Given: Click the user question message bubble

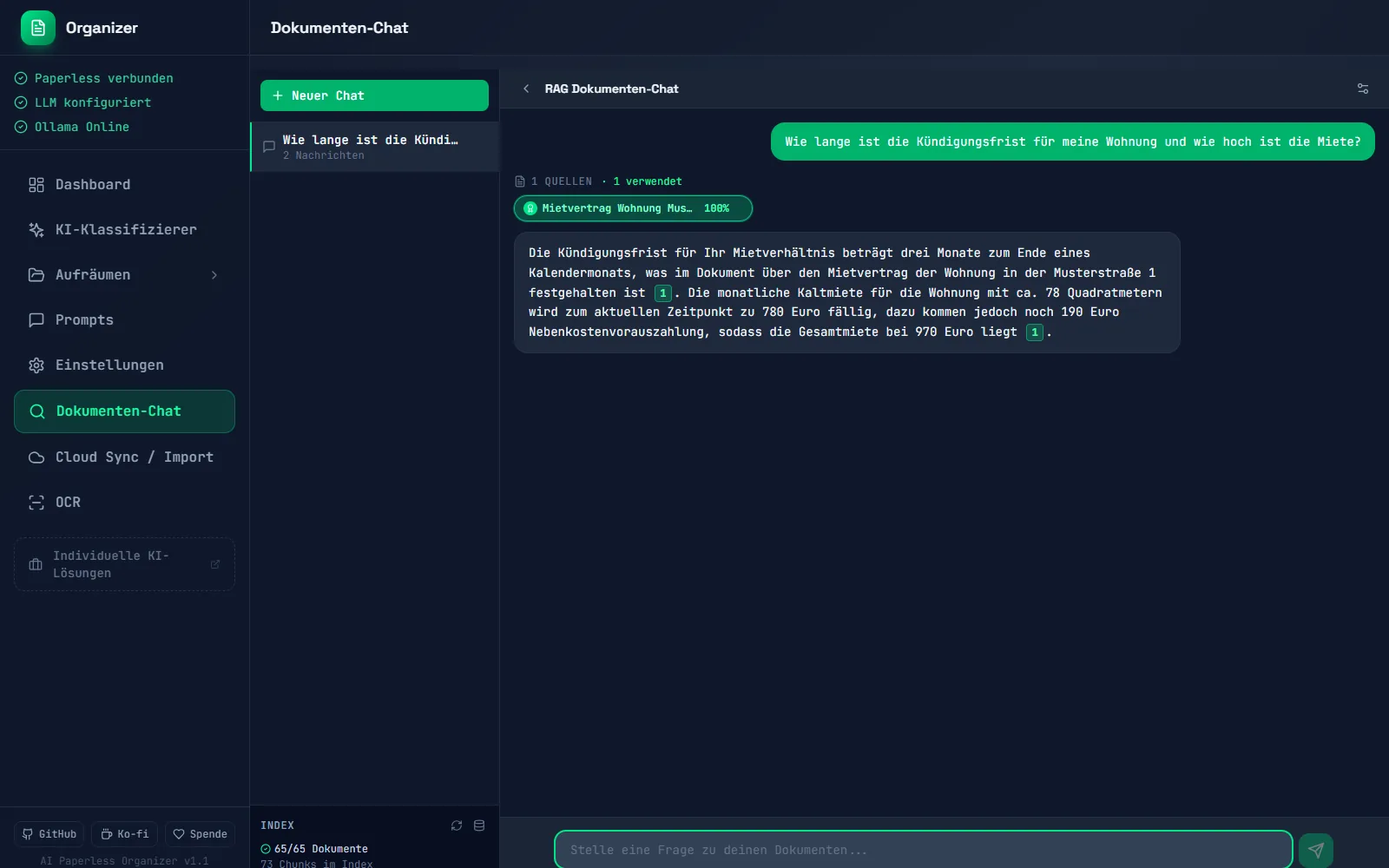Looking at the screenshot, I should tap(1072, 141).
